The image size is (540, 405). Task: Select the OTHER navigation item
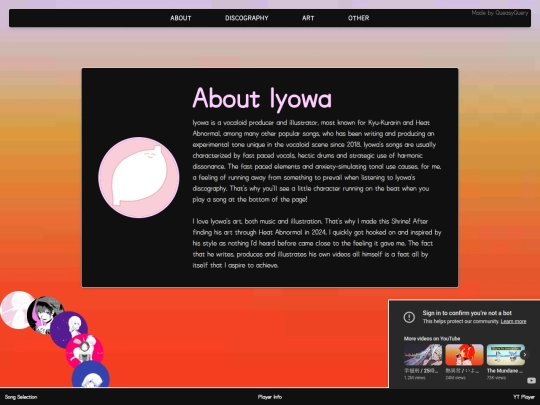(x=359, y=18)
